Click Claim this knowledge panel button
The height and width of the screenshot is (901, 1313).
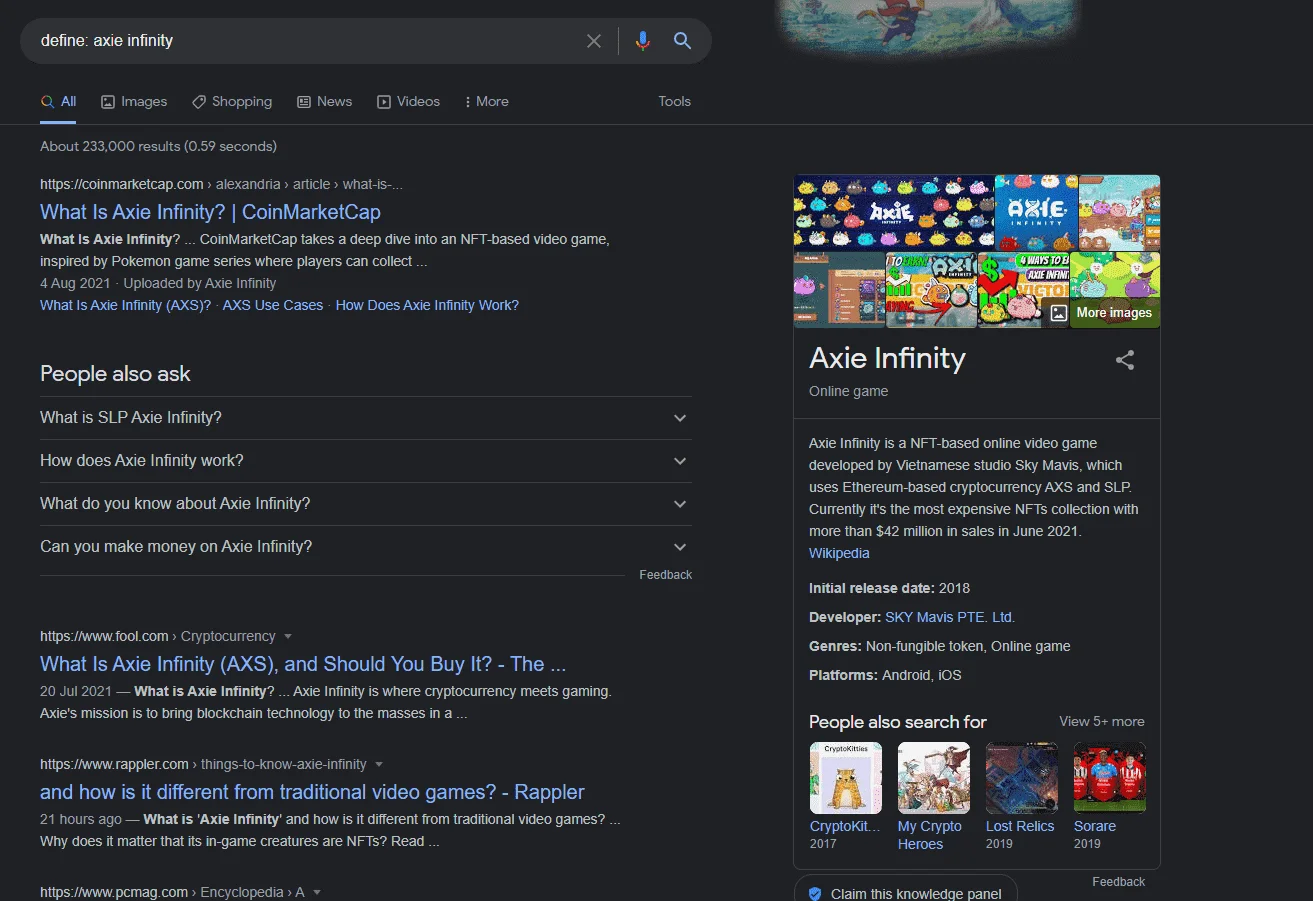click(x=906, y=889)
